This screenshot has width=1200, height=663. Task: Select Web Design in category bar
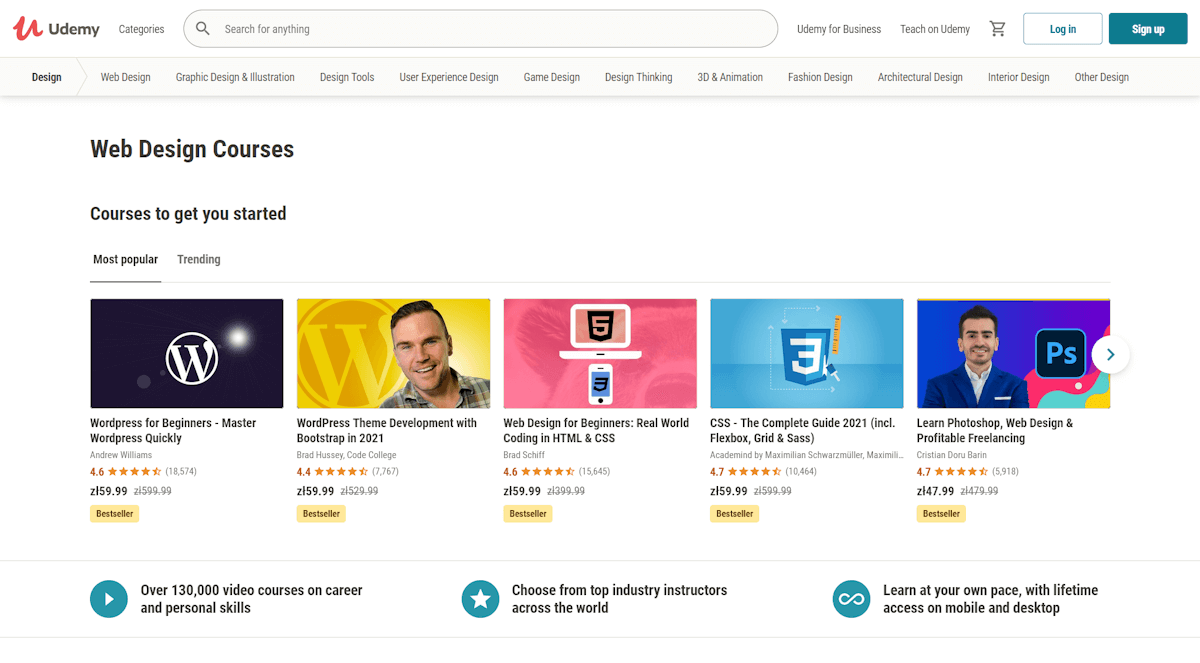125,77
